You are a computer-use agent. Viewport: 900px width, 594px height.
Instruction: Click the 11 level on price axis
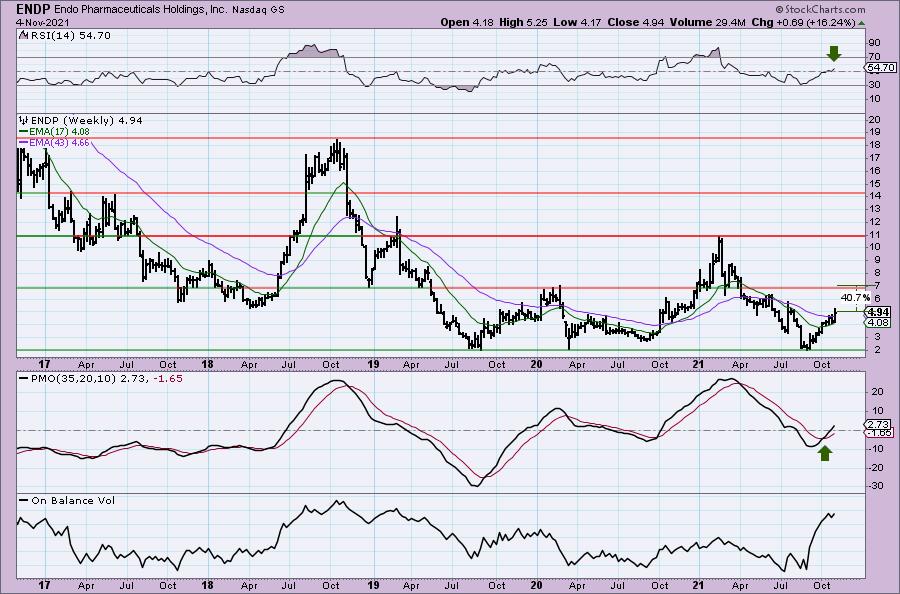click(875, 234)
